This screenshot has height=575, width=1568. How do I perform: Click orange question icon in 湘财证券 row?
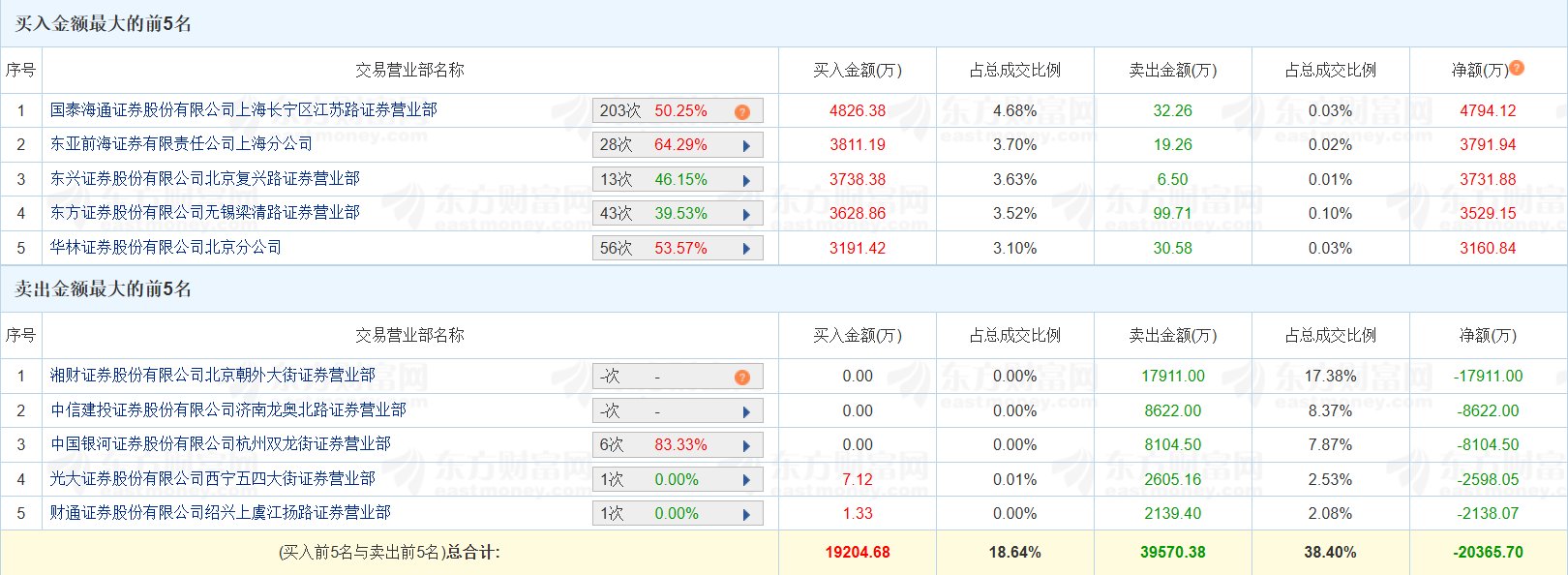(742, 378)
